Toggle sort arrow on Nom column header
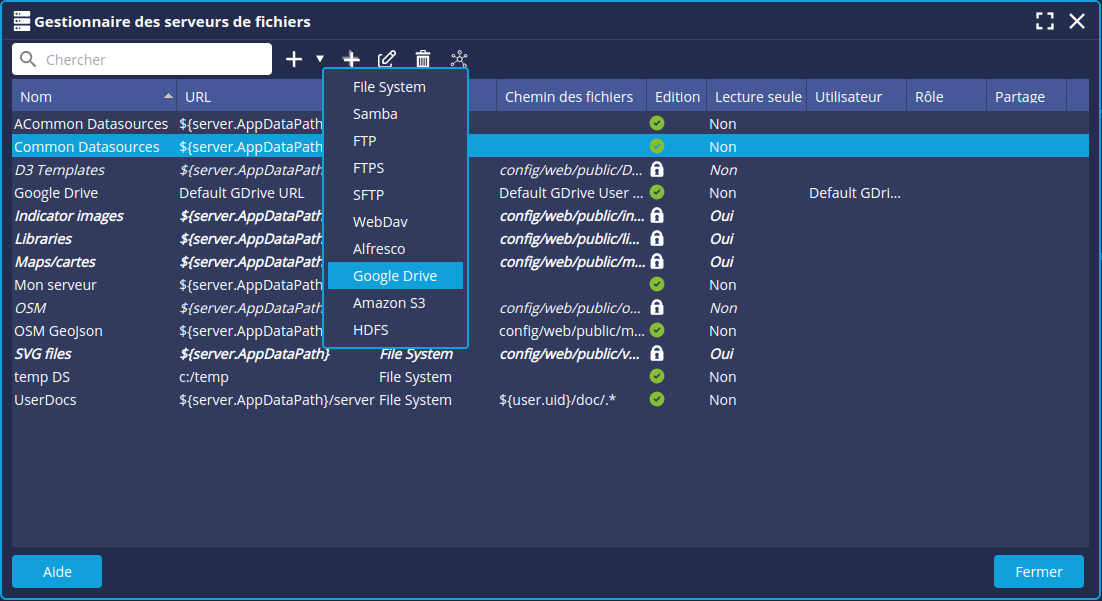 [x=168, y=96]
